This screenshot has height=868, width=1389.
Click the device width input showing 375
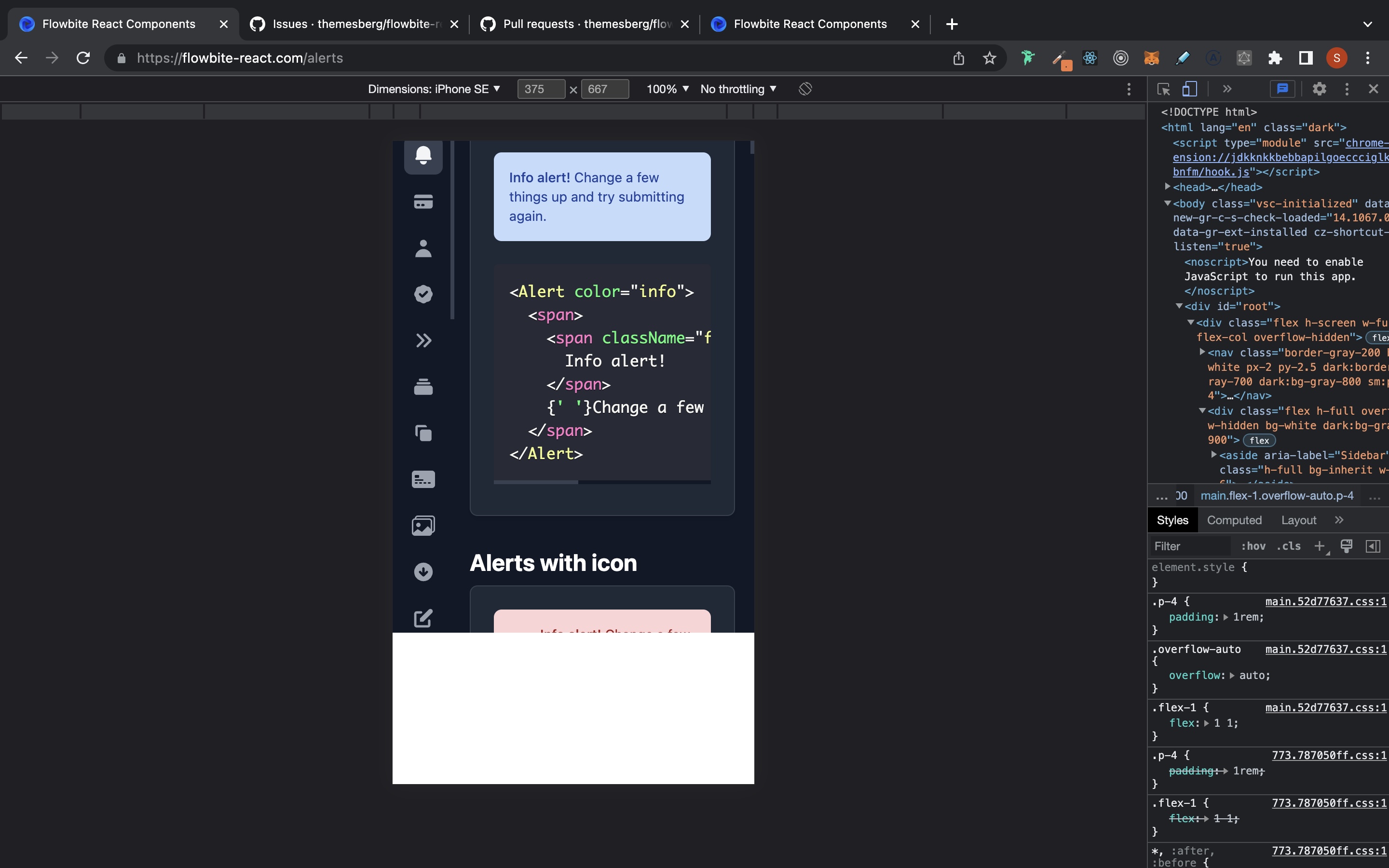click(540, 89)
